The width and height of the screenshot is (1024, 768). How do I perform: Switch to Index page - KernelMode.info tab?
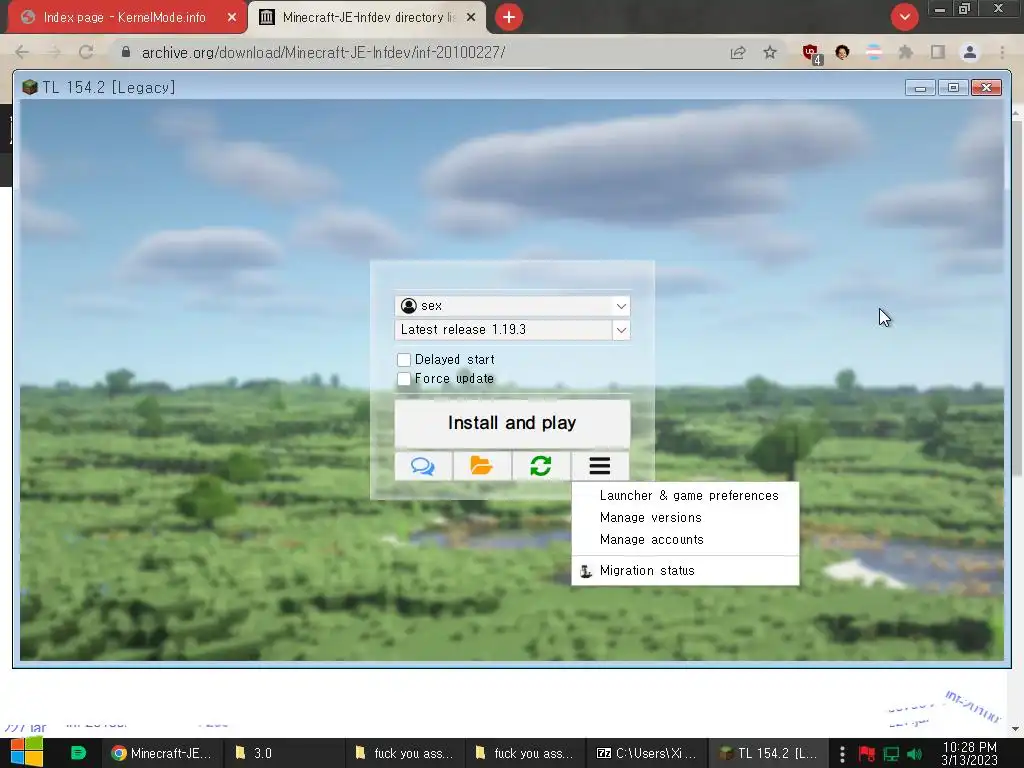[124, 18]
